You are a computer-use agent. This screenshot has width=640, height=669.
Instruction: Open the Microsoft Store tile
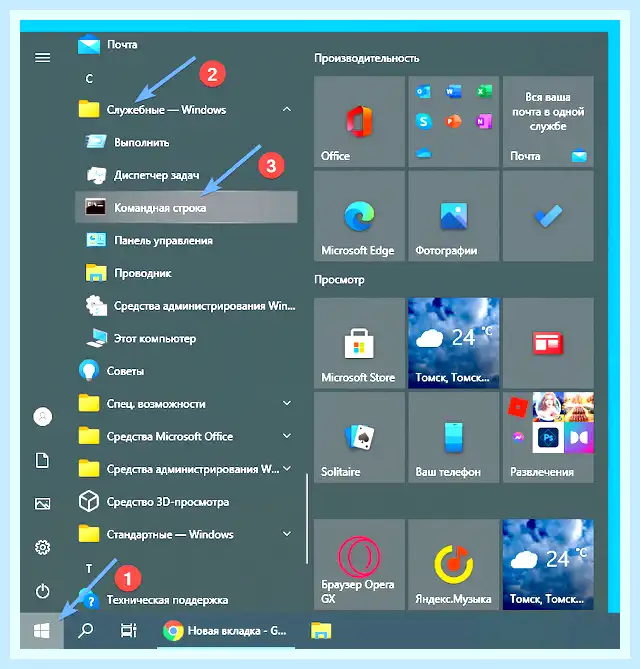(359, 343)
